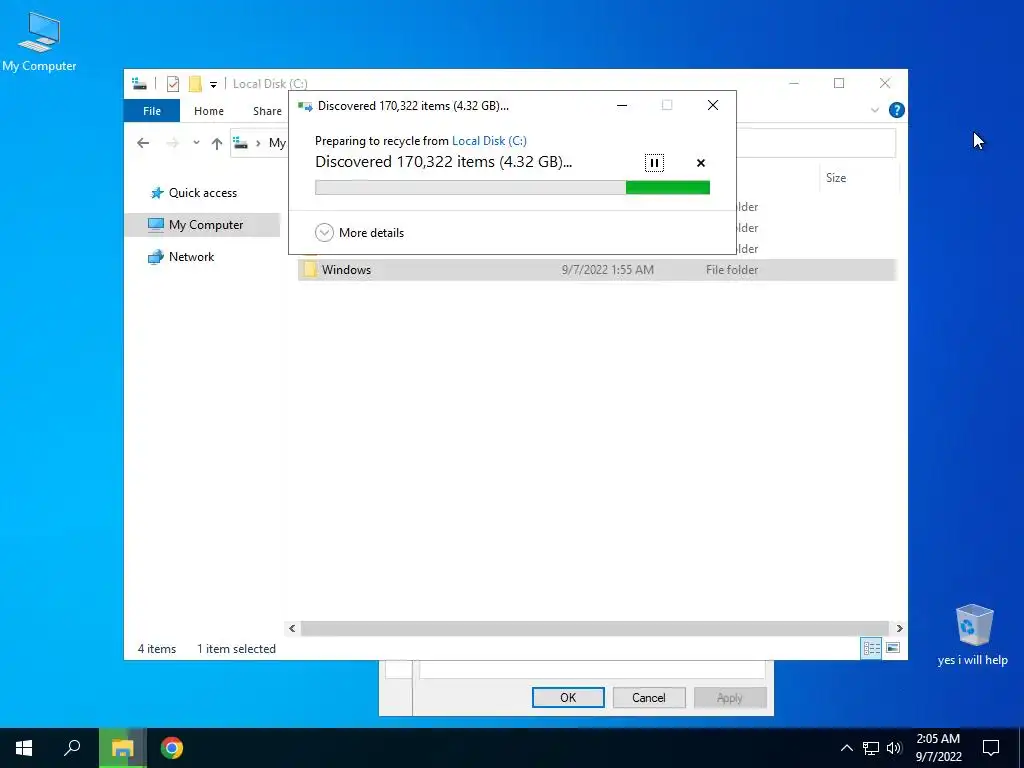Open recent locations dropdown arrow
The image size is (1024, 768).
coord(196,143)
